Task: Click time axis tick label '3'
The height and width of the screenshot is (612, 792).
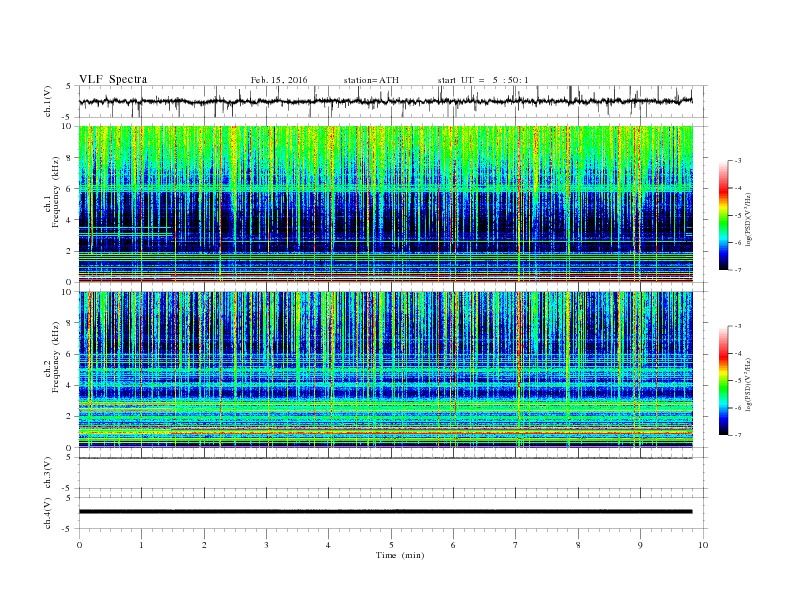Action: [x=266, y=545]
